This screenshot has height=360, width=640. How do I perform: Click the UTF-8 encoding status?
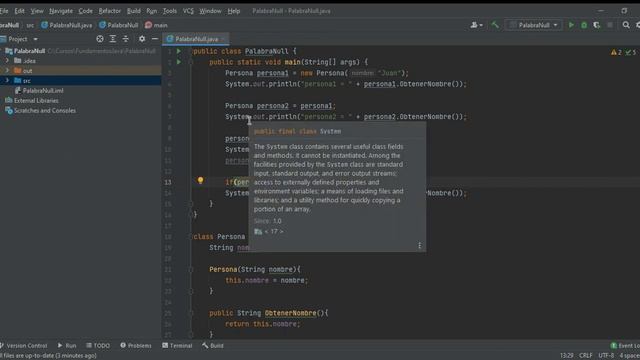click(606, 356)
